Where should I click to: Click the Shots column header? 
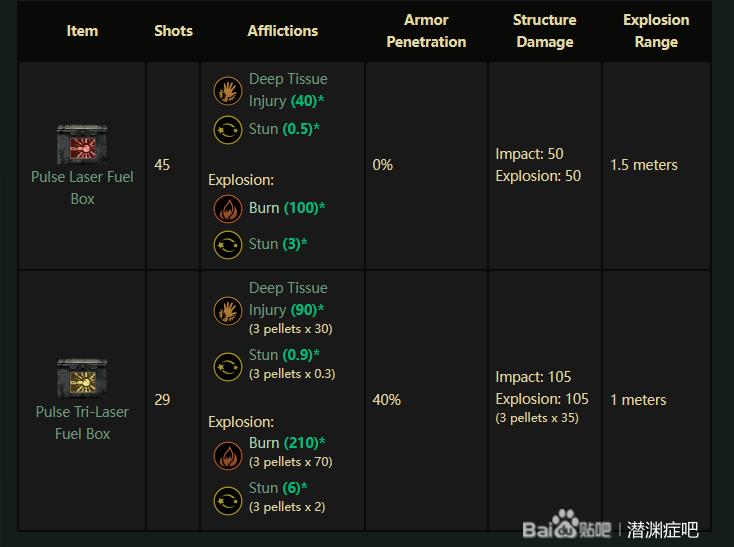point(173,31)
